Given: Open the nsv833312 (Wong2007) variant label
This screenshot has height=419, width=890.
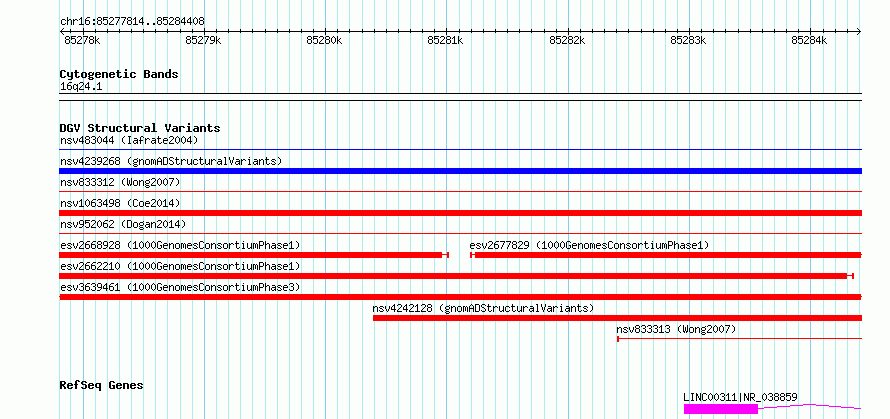Looking at the screenshot, I should click(x=120, y=182).
